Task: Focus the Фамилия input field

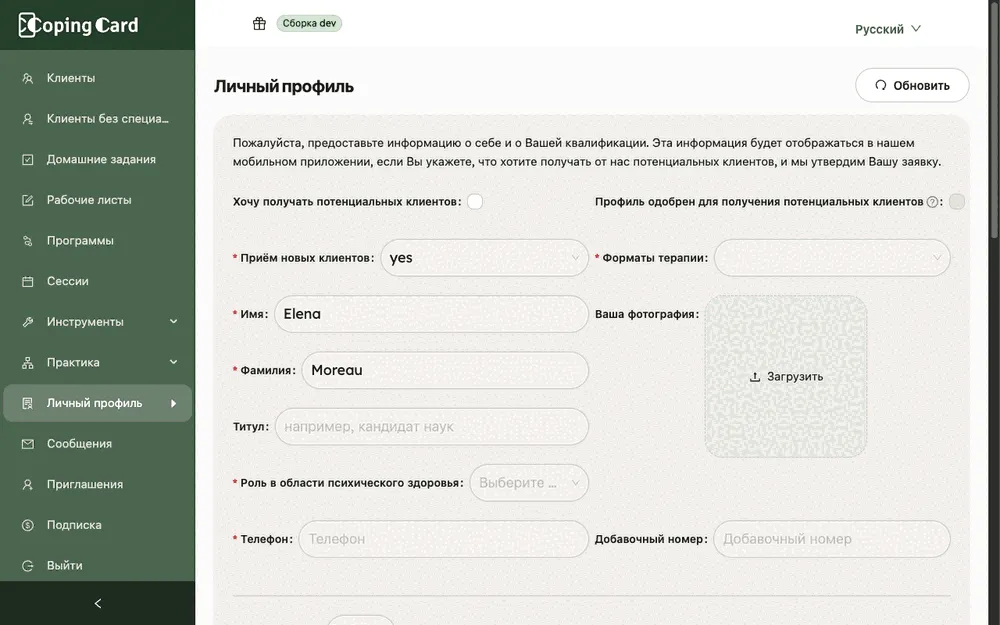Action: [445, 371]
